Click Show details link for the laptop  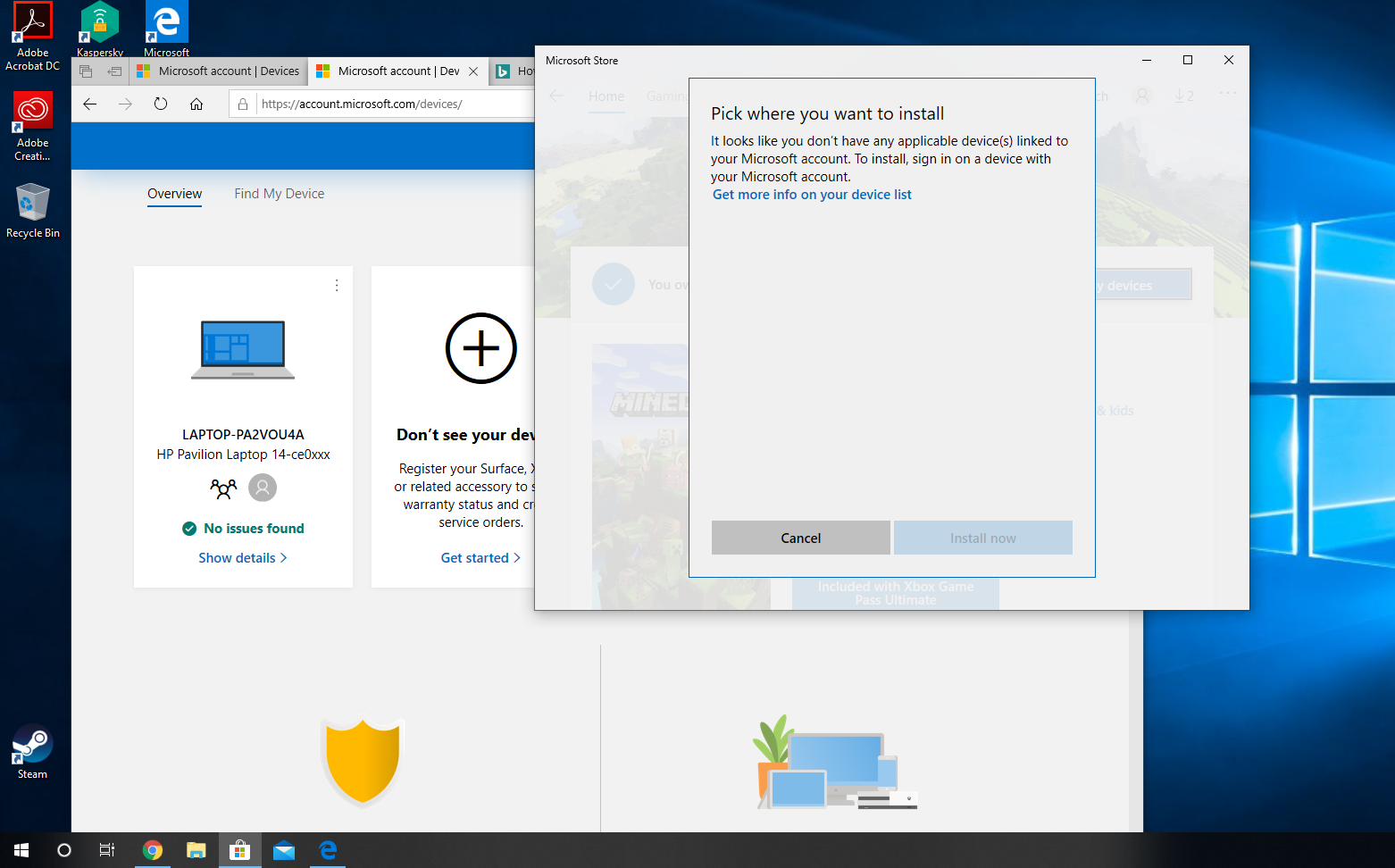tap(243, 558)
